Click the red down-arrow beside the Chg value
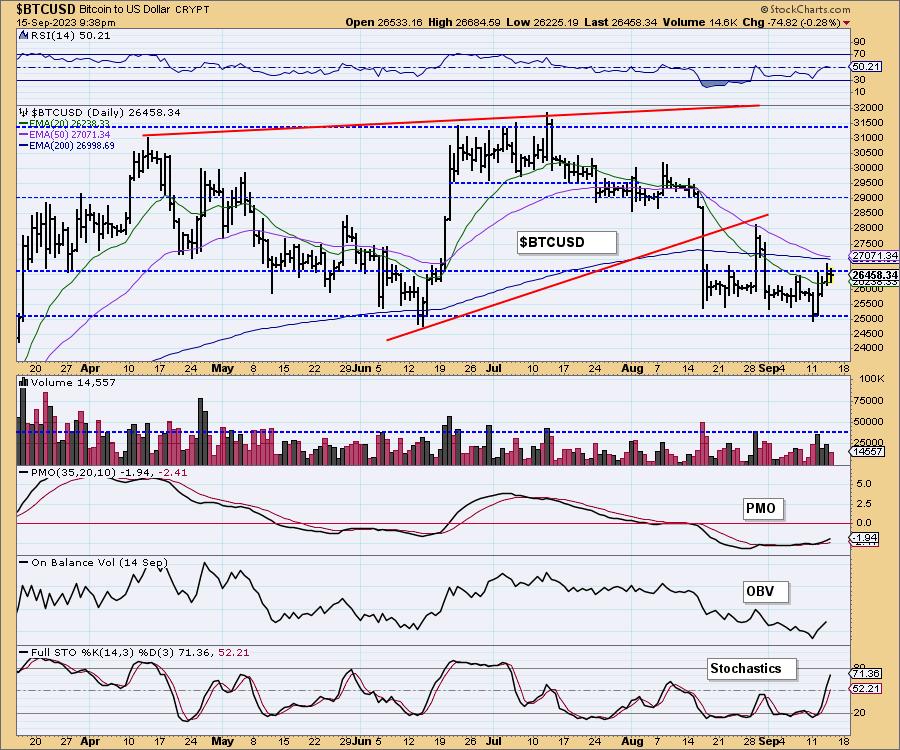 click(x=847, y=23)
